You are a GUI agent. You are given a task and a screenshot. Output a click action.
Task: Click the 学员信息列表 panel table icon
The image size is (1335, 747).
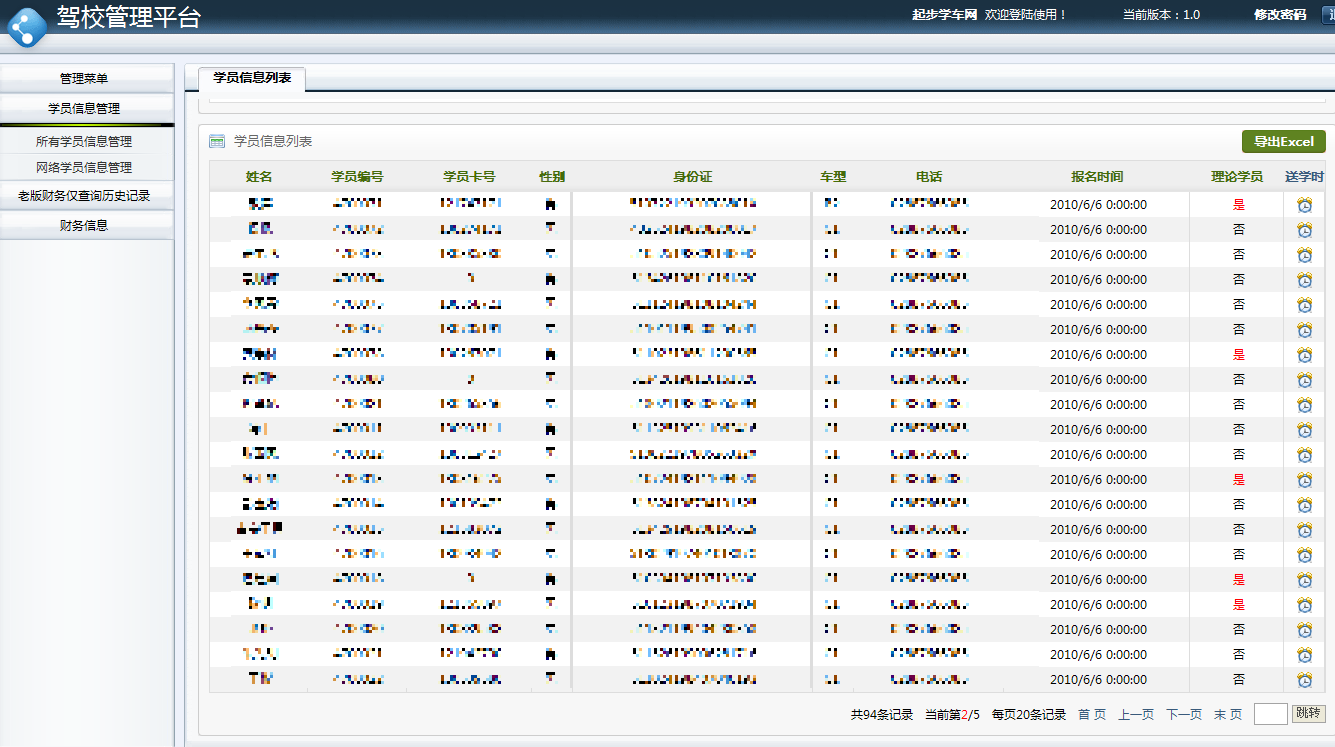[217, 141]
